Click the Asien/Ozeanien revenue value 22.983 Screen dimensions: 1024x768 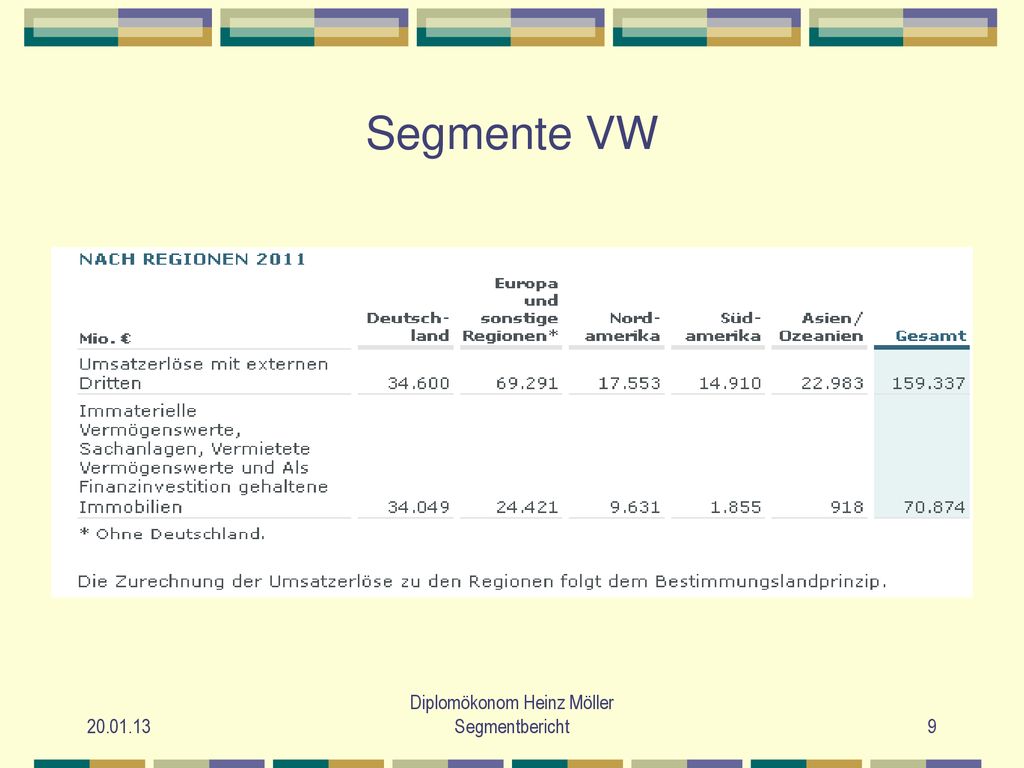pyautogui.click(x=833, y=383)
